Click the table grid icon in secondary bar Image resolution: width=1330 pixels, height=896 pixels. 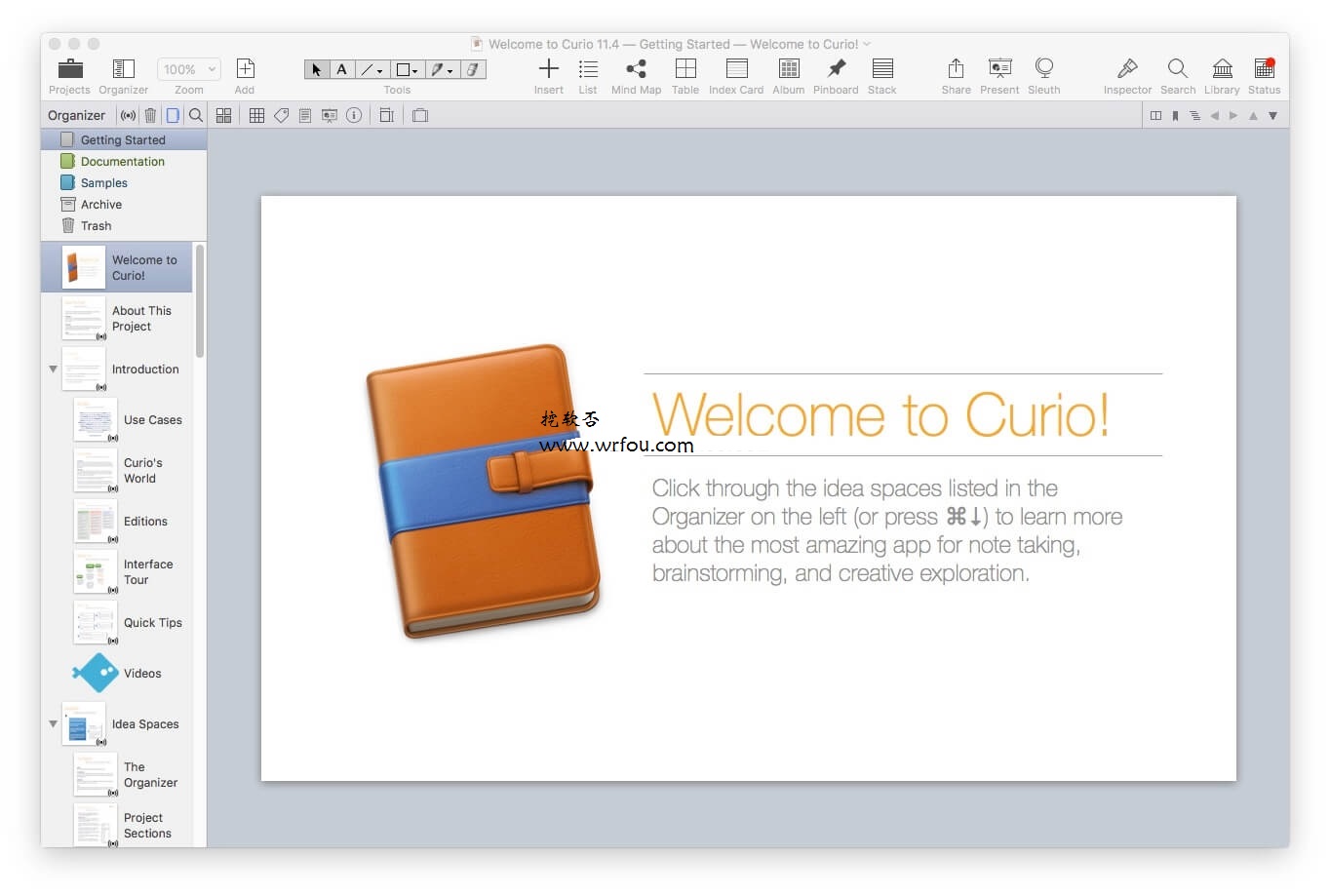[x=256, y=115]
